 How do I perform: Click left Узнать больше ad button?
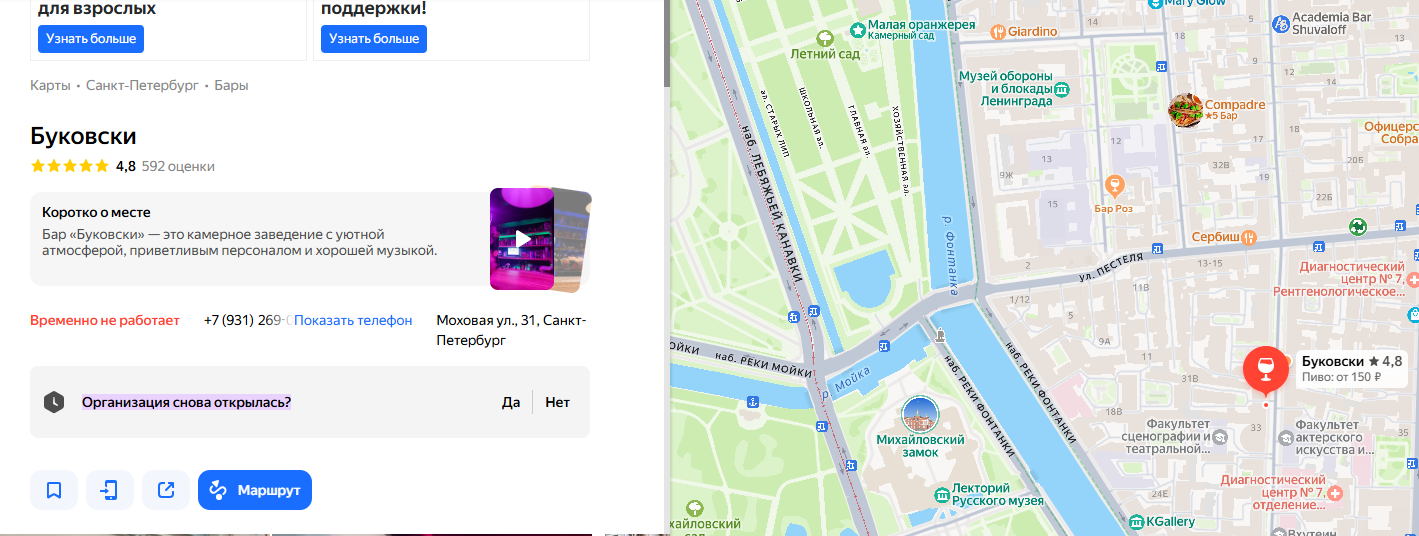tap(91, 39)
